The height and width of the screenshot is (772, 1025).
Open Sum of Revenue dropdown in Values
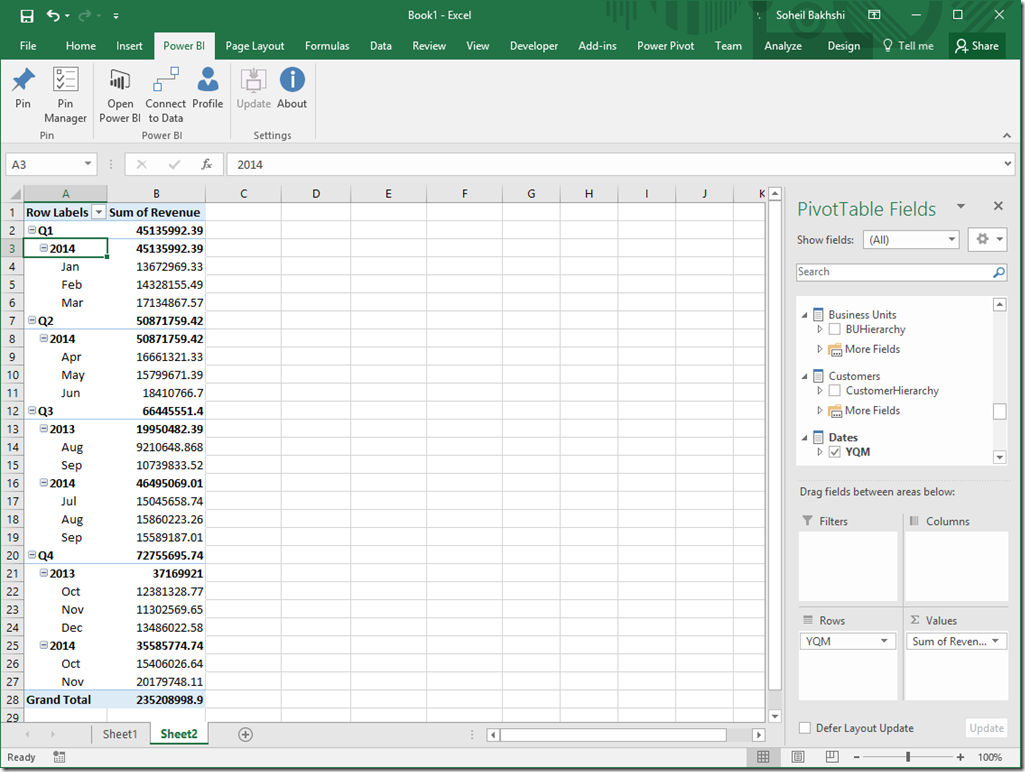996,641
